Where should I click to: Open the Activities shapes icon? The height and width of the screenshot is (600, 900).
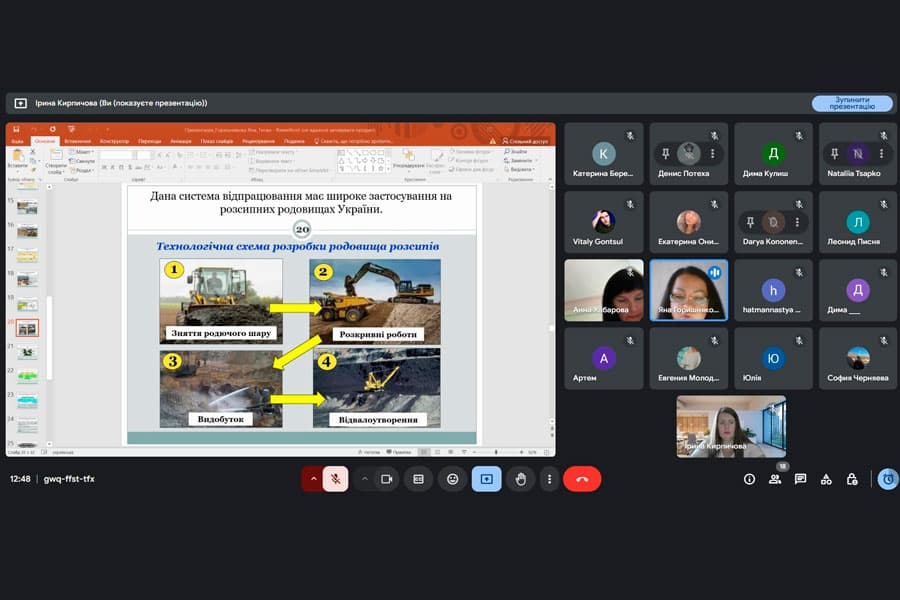tap(826, 479)
